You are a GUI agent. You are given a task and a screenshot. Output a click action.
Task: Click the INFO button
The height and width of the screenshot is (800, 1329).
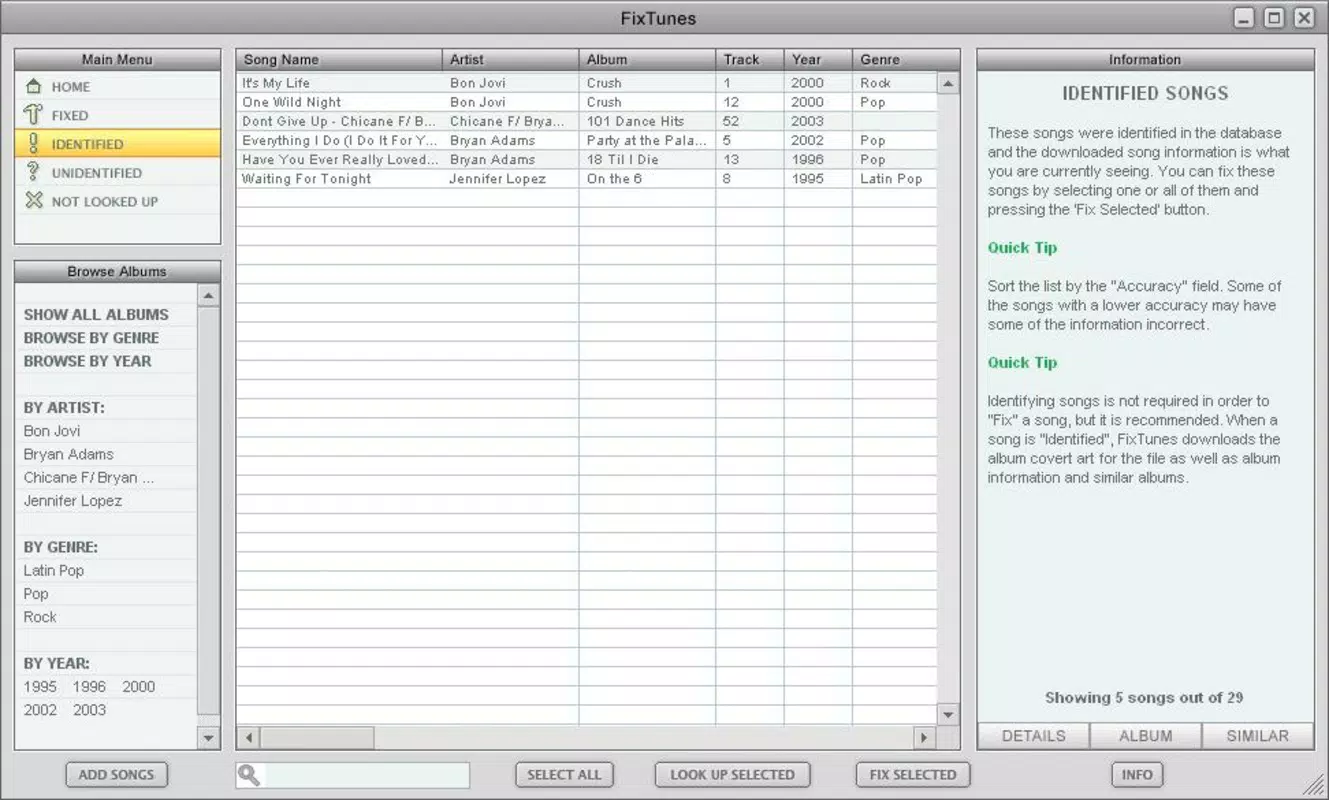(x=1137, y=775)
